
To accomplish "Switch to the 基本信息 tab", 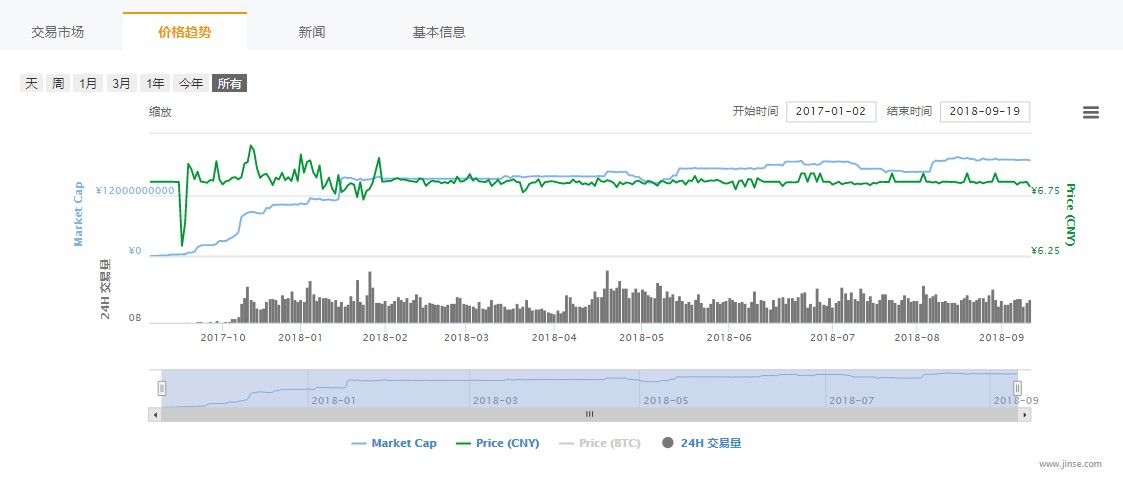I will [x=439, y=32].
